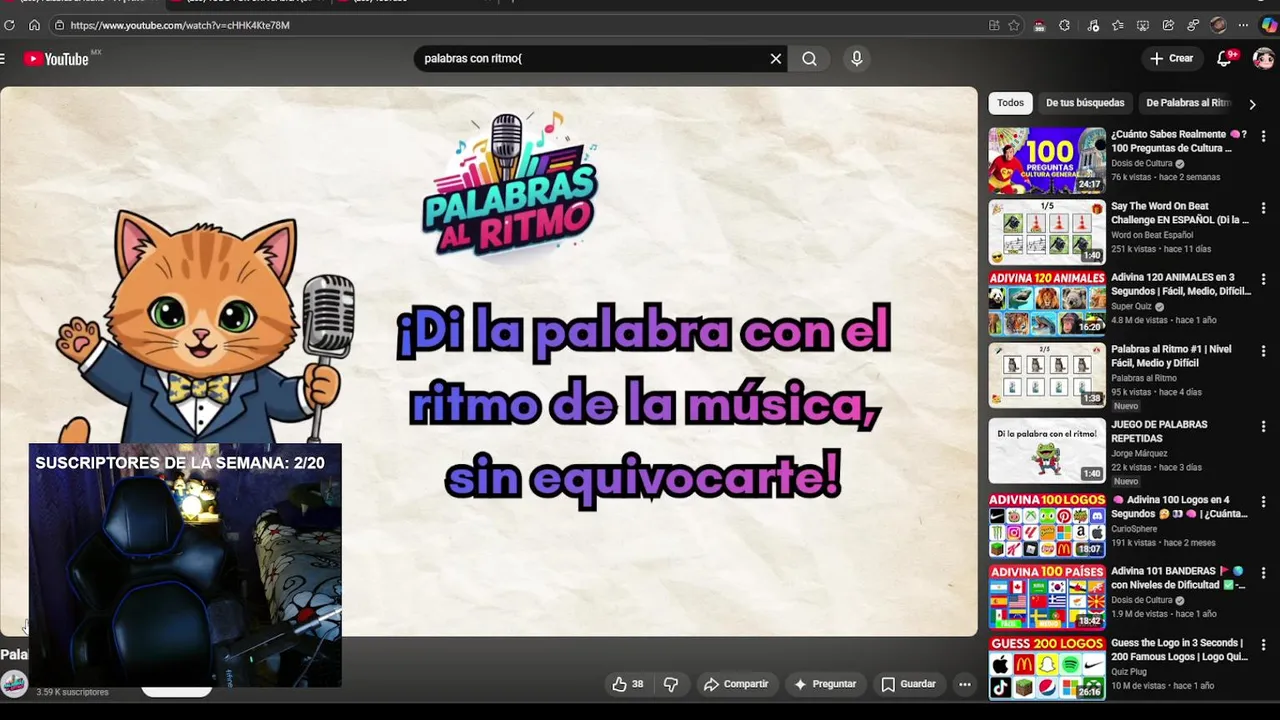Click the Crear button
This screenshot has width=1280, height=720.
(1171, 59)
